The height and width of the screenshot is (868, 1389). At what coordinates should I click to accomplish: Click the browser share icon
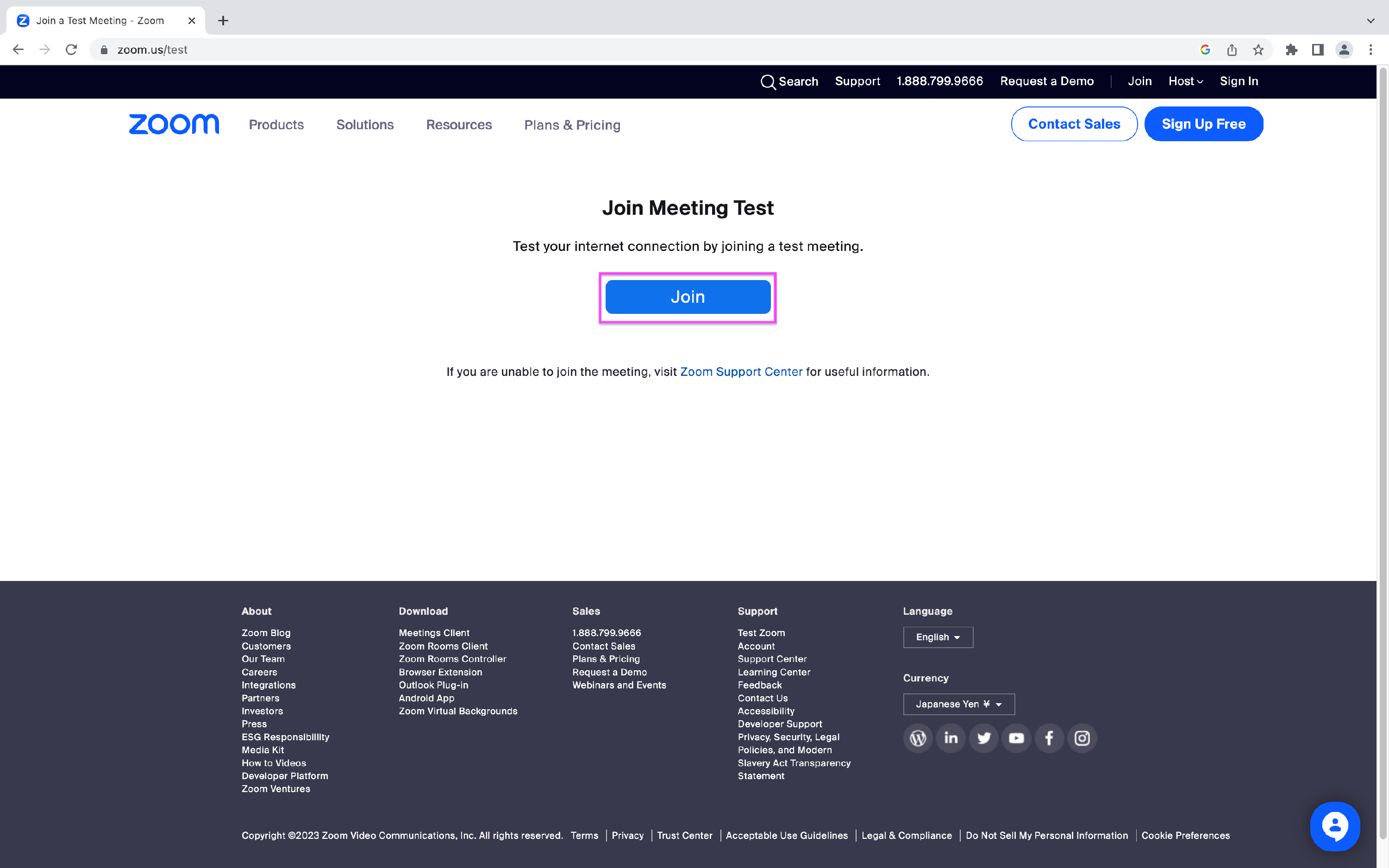point(1232,50)
